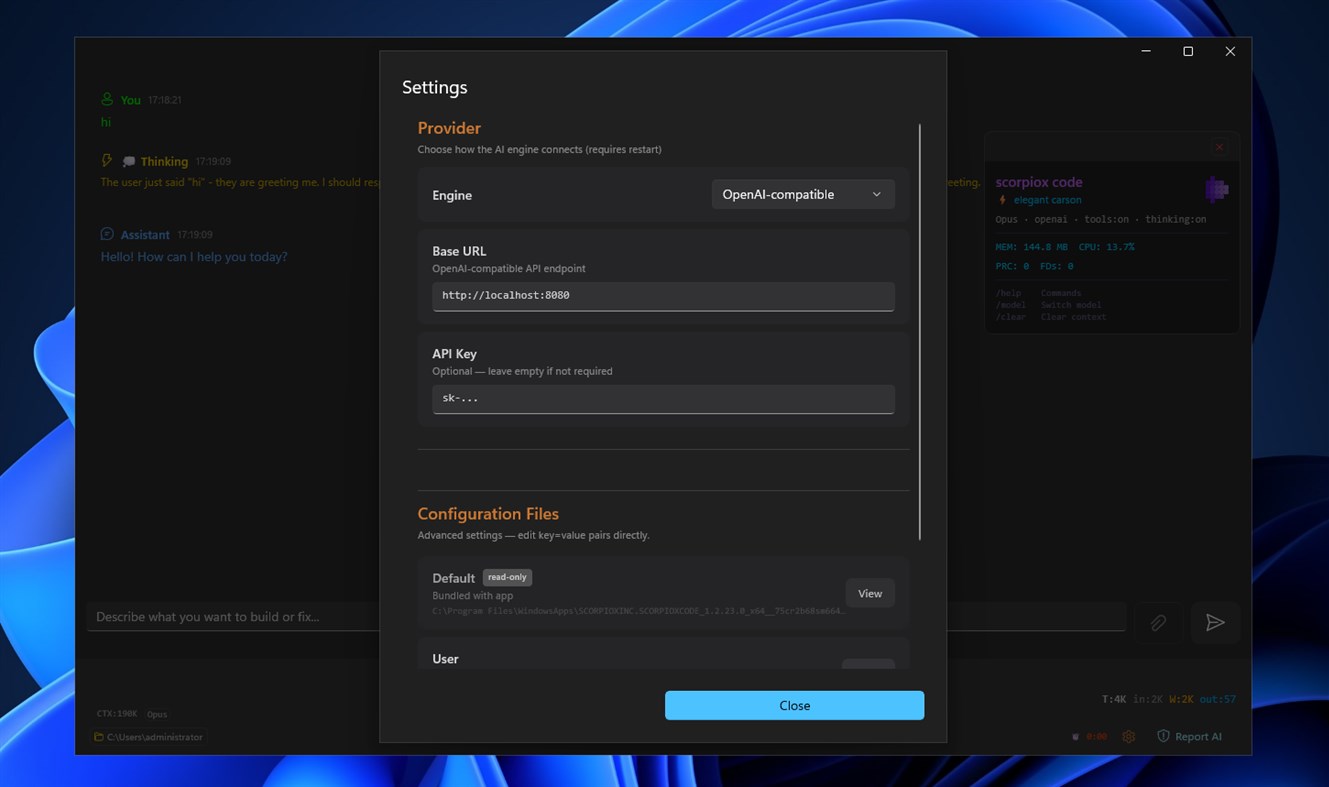Open settings via the gear icon

click(1129, 737)
